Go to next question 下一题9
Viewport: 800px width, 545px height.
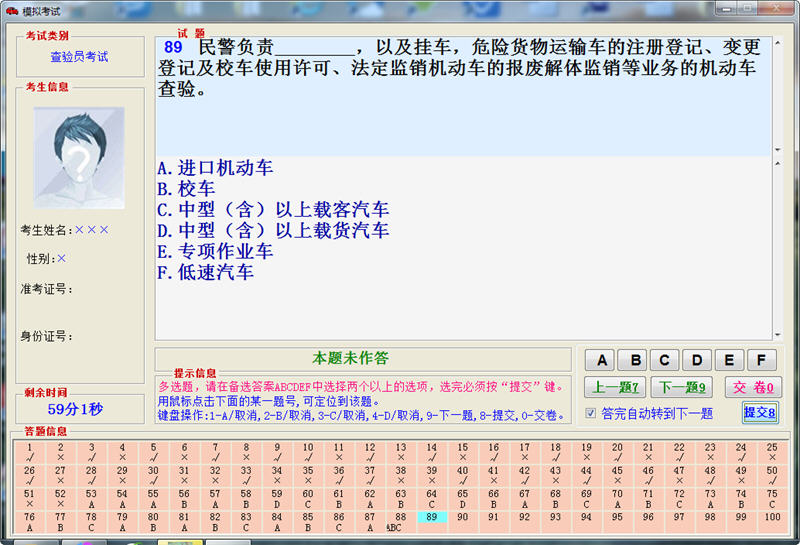(x=682, y=387)
